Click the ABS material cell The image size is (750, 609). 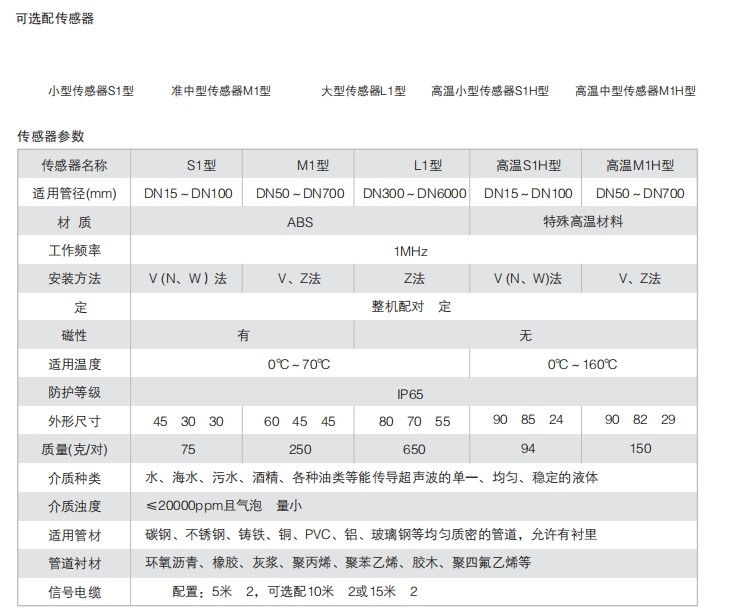300,222
